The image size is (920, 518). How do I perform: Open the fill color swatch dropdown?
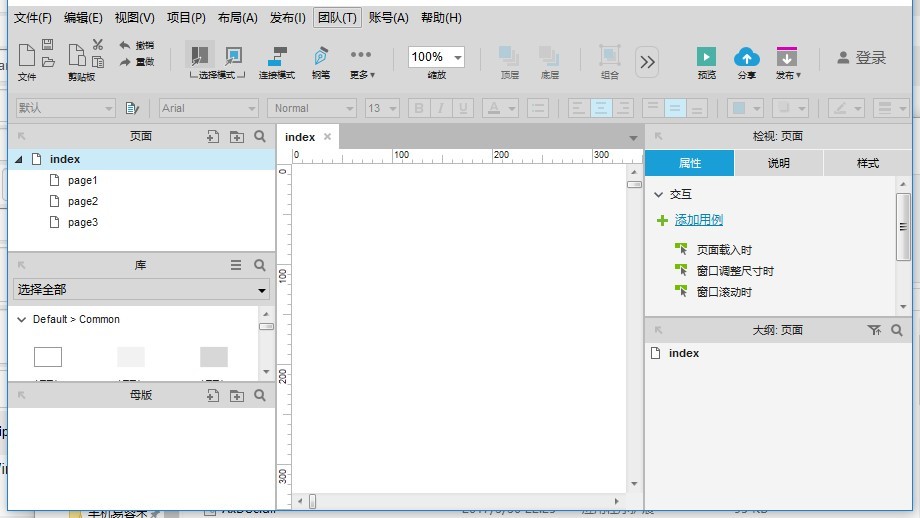pos(745,108)
